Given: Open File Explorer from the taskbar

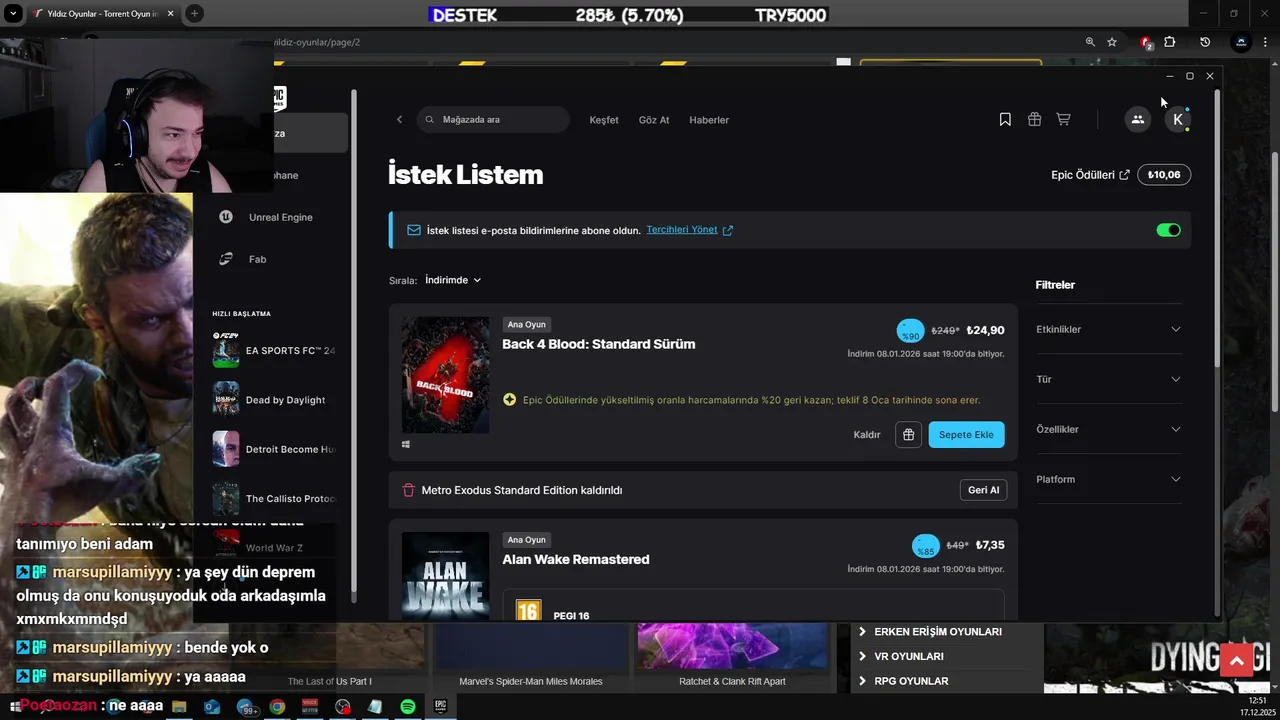Looking at the screenshot, I should (x=179, y=706).
